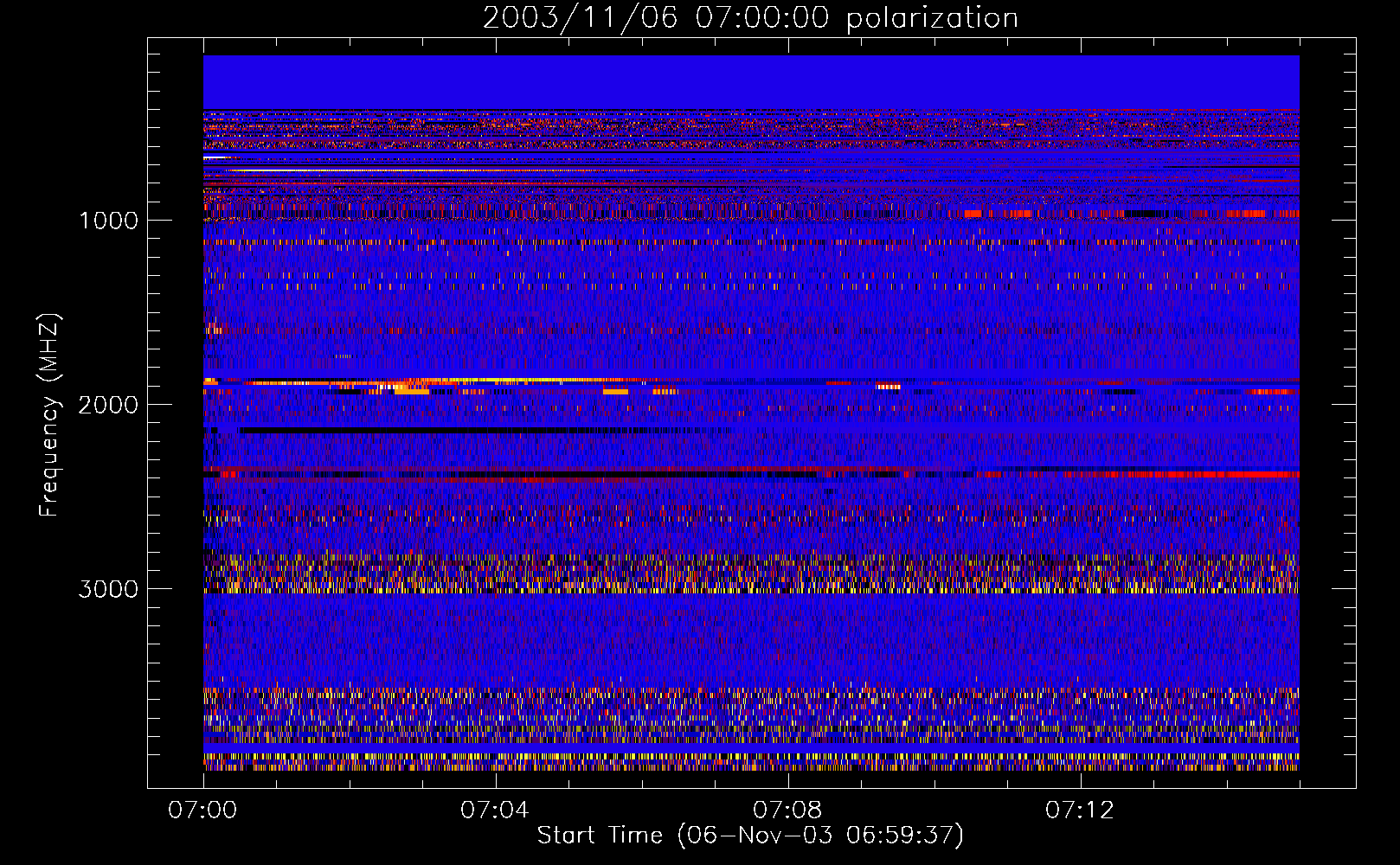Image resolution: width=1400 pixels, height=865 pixels.
Task: Click the solid blue band at top of spectrogram
Action: (x=751, y=82)
